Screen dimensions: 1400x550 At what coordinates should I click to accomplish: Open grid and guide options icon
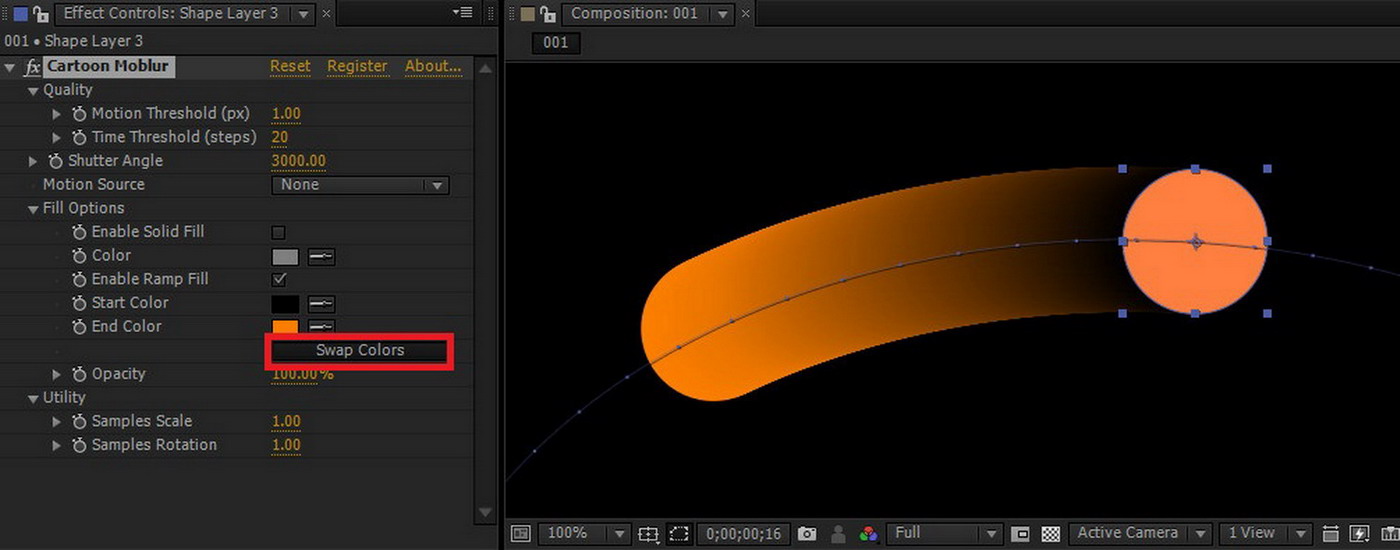point(648,534)
